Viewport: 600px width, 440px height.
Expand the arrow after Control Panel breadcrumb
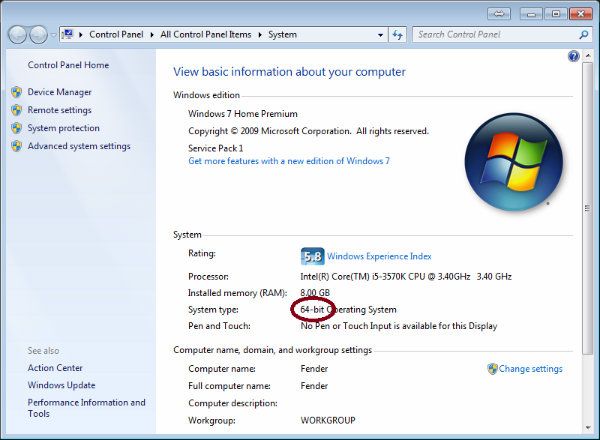pos(152,35)
